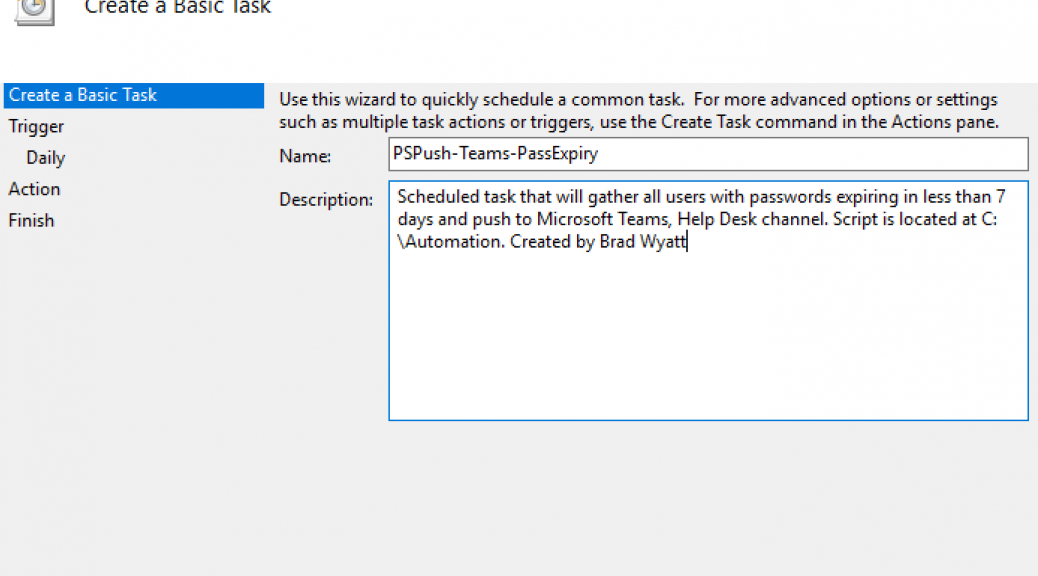Click Microsoft Teams text in the description

(x=602, y=219)
